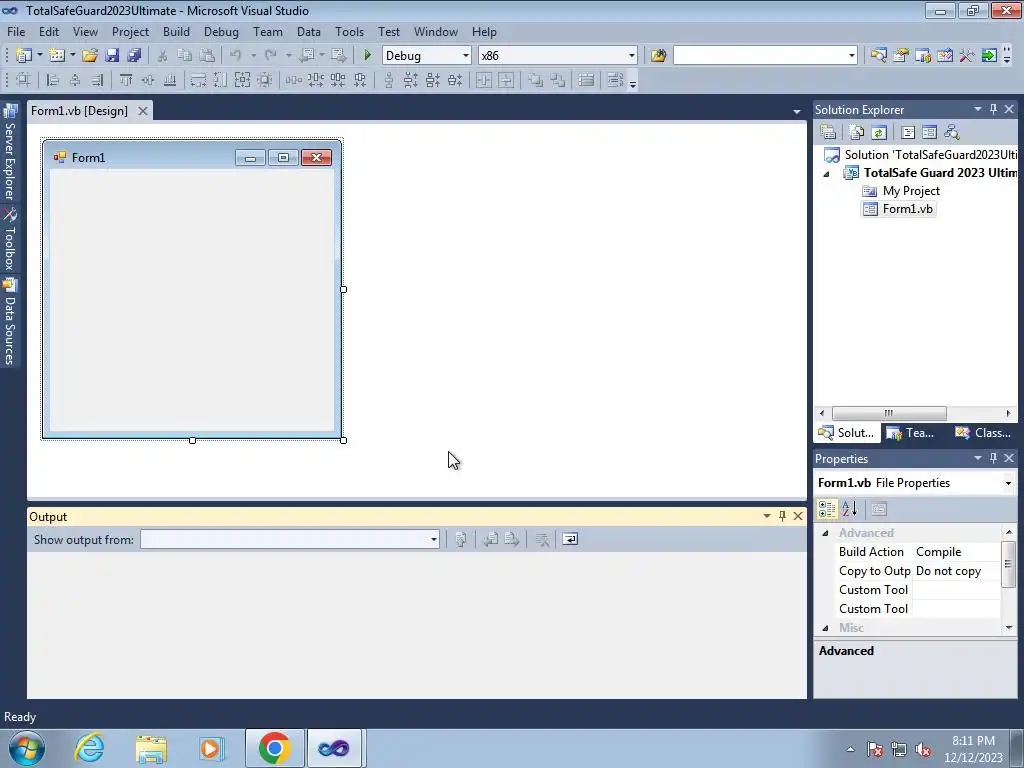Click the Toolbox hammer-and-wrench toolbar icon
This screenshot has height=768, width=1024.
pyautogui.click(x=967, y=56)
